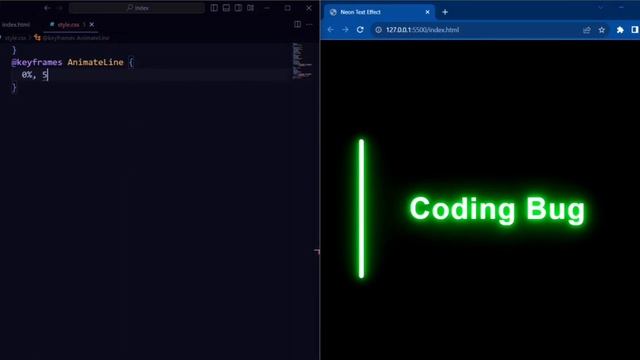Split the editor to the right
Image resolution: width=640 pixels, height=360 pixels.
click(298, 24)
